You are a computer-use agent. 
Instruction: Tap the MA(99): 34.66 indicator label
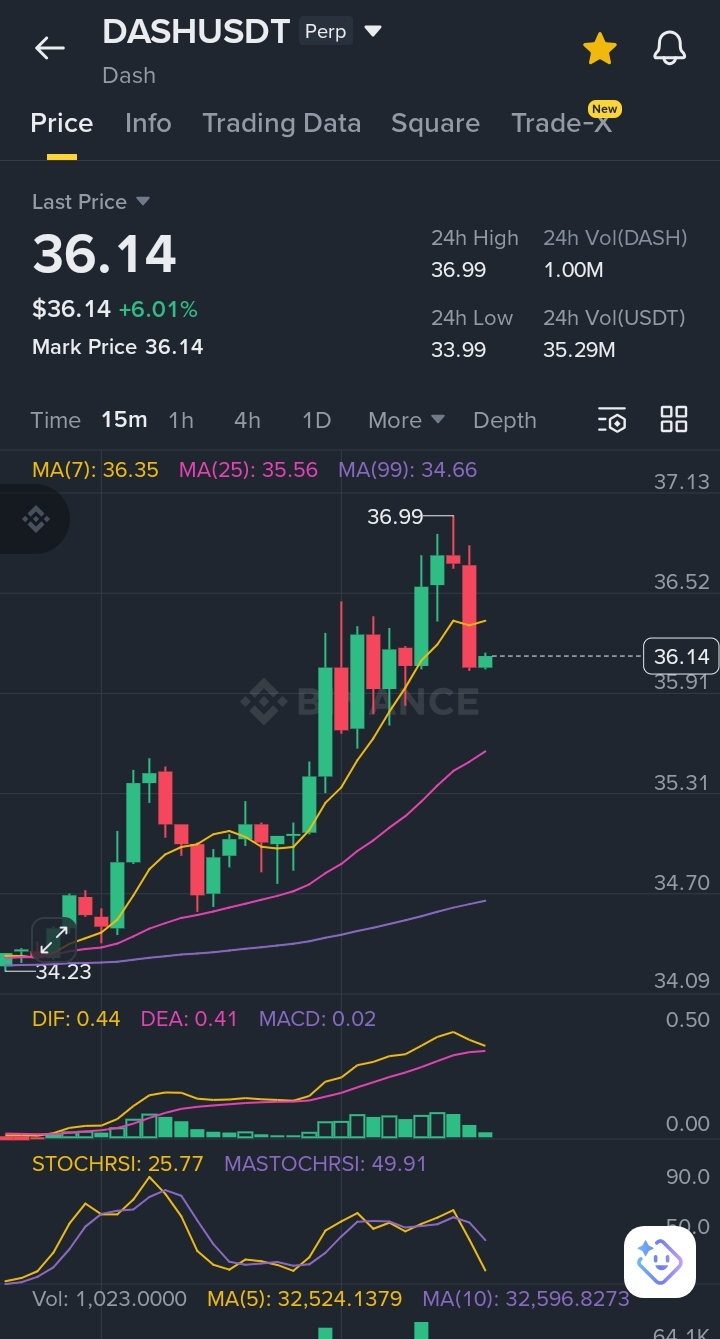407,469
